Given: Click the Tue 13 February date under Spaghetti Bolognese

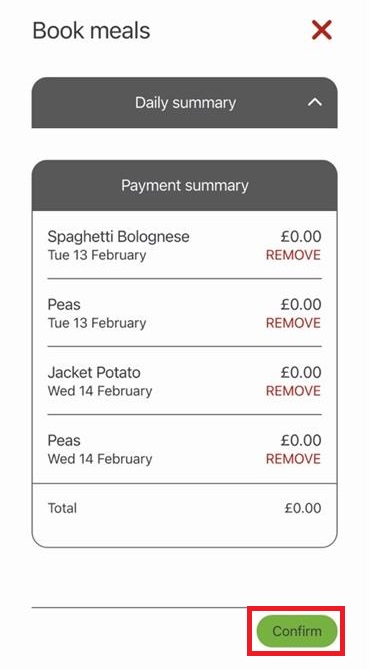Looking at the screenshot, I should (97, 255).
